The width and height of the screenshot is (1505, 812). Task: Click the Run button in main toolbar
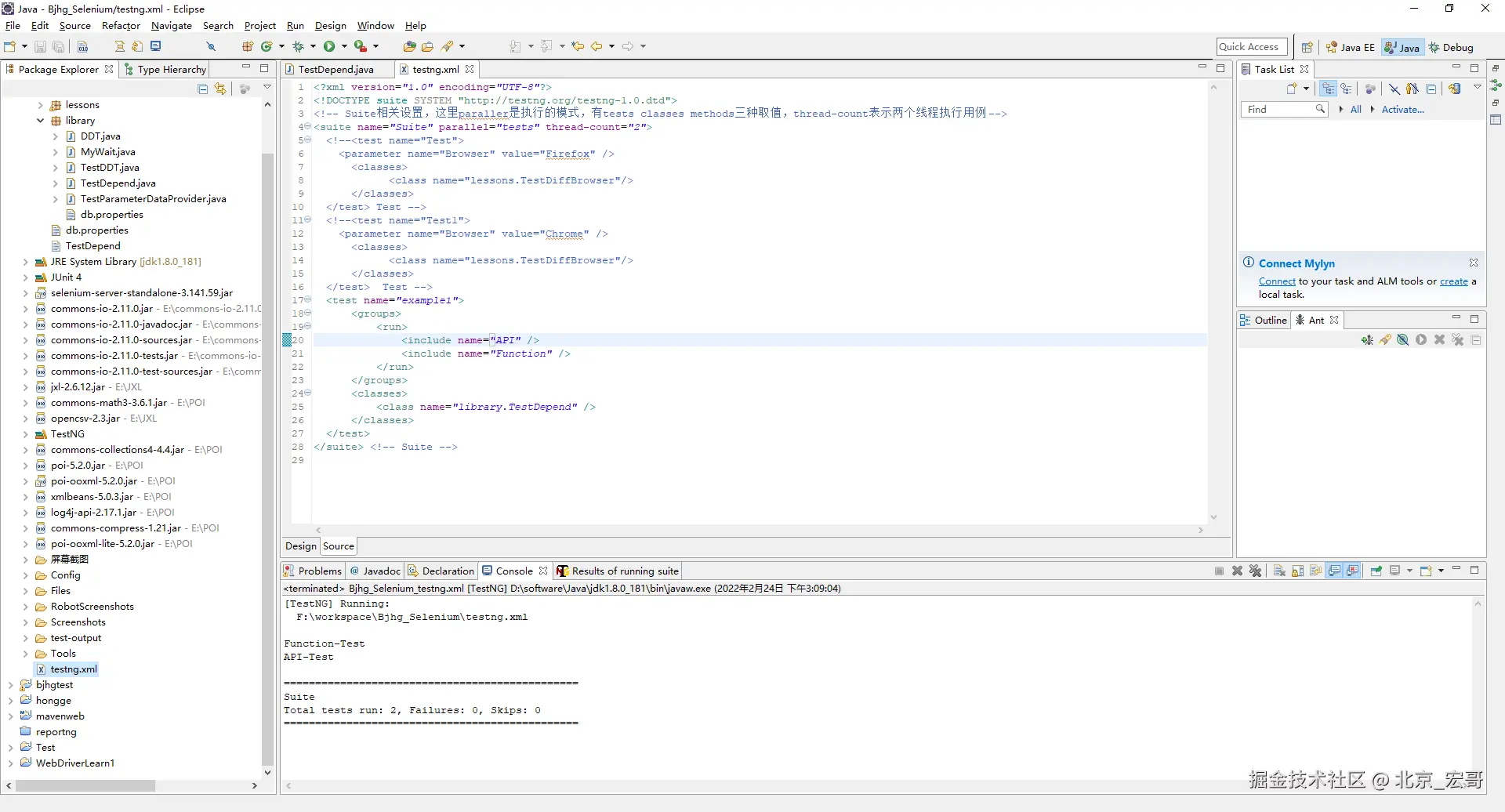tap(329, 46)
